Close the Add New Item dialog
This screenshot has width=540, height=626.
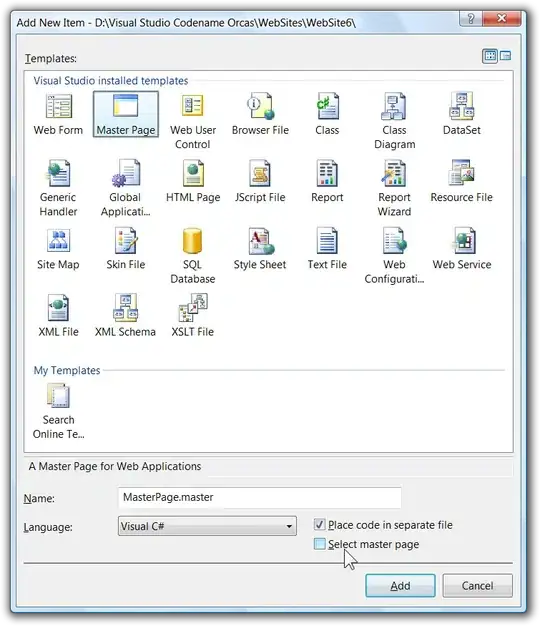(x=502, y=18)
